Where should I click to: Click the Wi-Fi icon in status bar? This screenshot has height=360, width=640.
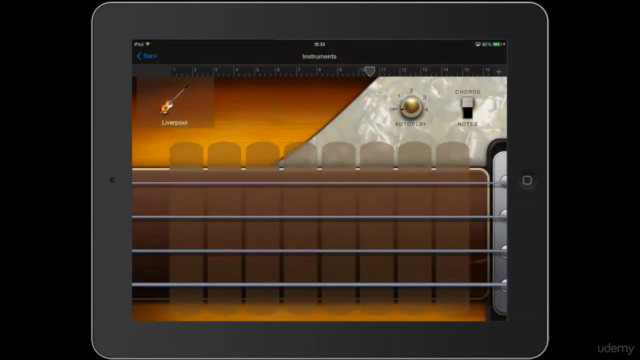148,44
